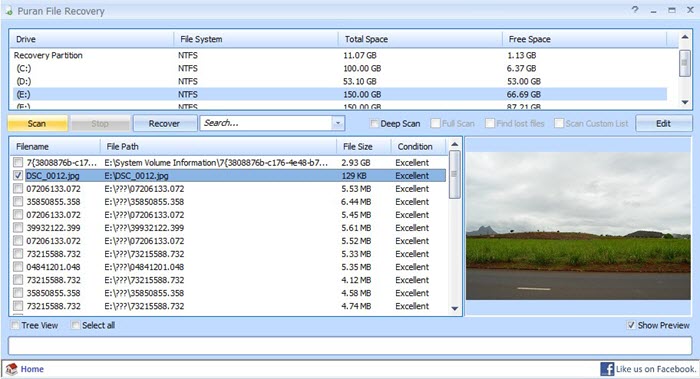Click the 66.69 GB free space value

[524, 94]
